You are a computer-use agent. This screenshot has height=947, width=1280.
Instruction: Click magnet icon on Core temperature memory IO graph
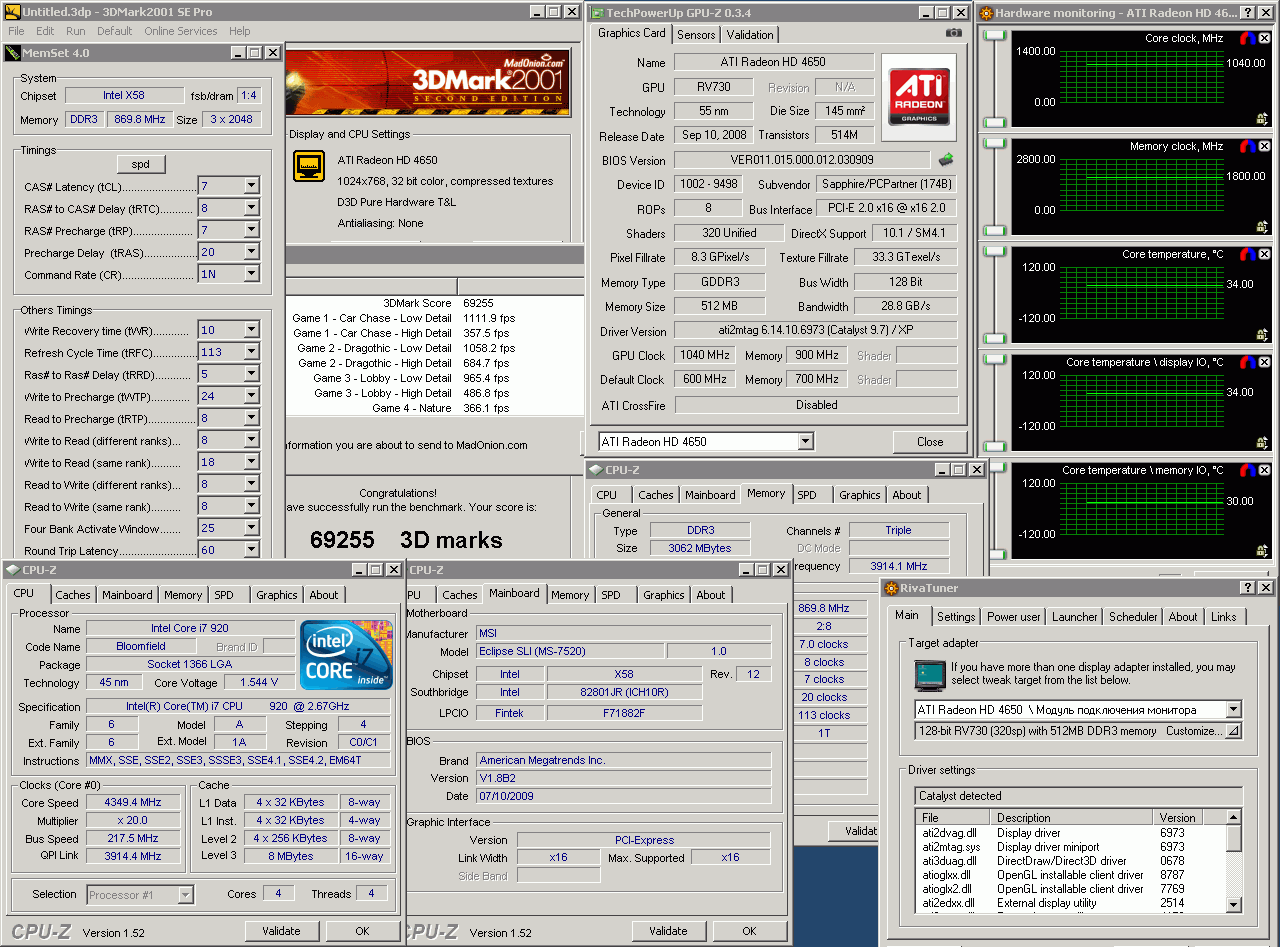tap(1248, 470)
